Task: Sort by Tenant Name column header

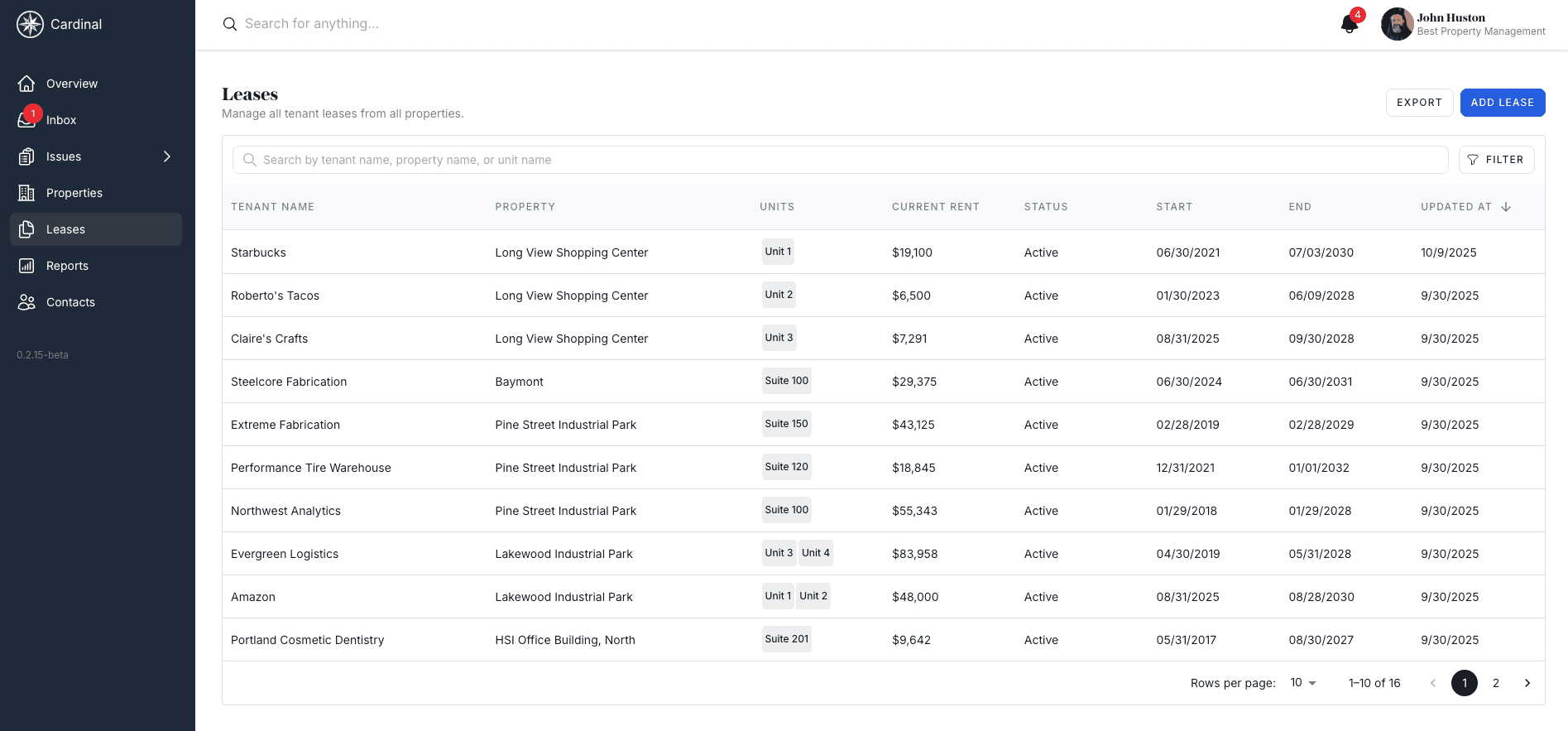Action: 273,207
